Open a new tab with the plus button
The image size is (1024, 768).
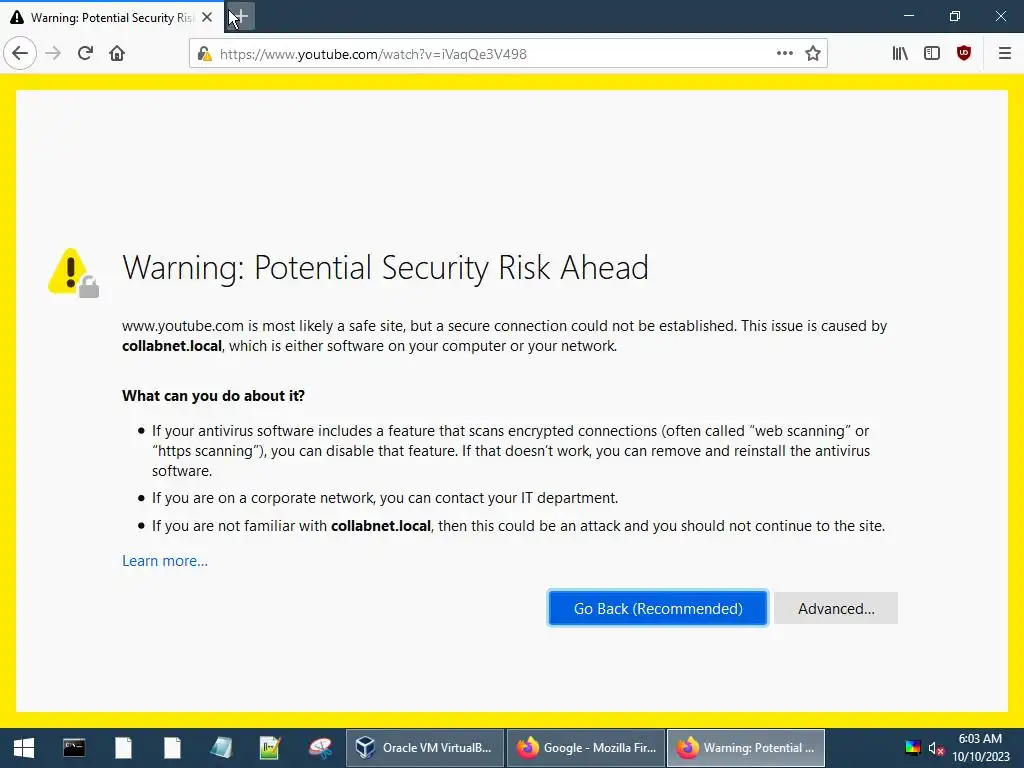point(240,17)
